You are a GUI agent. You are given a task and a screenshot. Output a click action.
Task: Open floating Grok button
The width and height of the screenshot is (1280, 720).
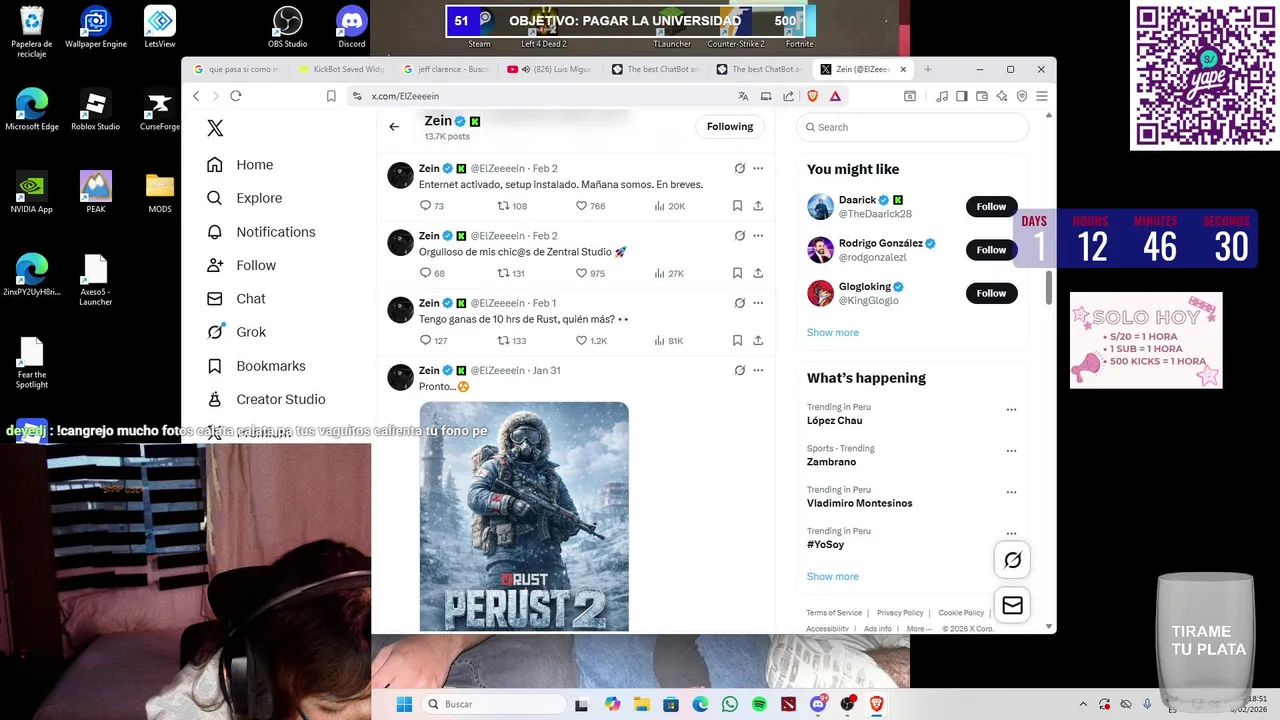pyautogui.click(x=1012, y=560)
